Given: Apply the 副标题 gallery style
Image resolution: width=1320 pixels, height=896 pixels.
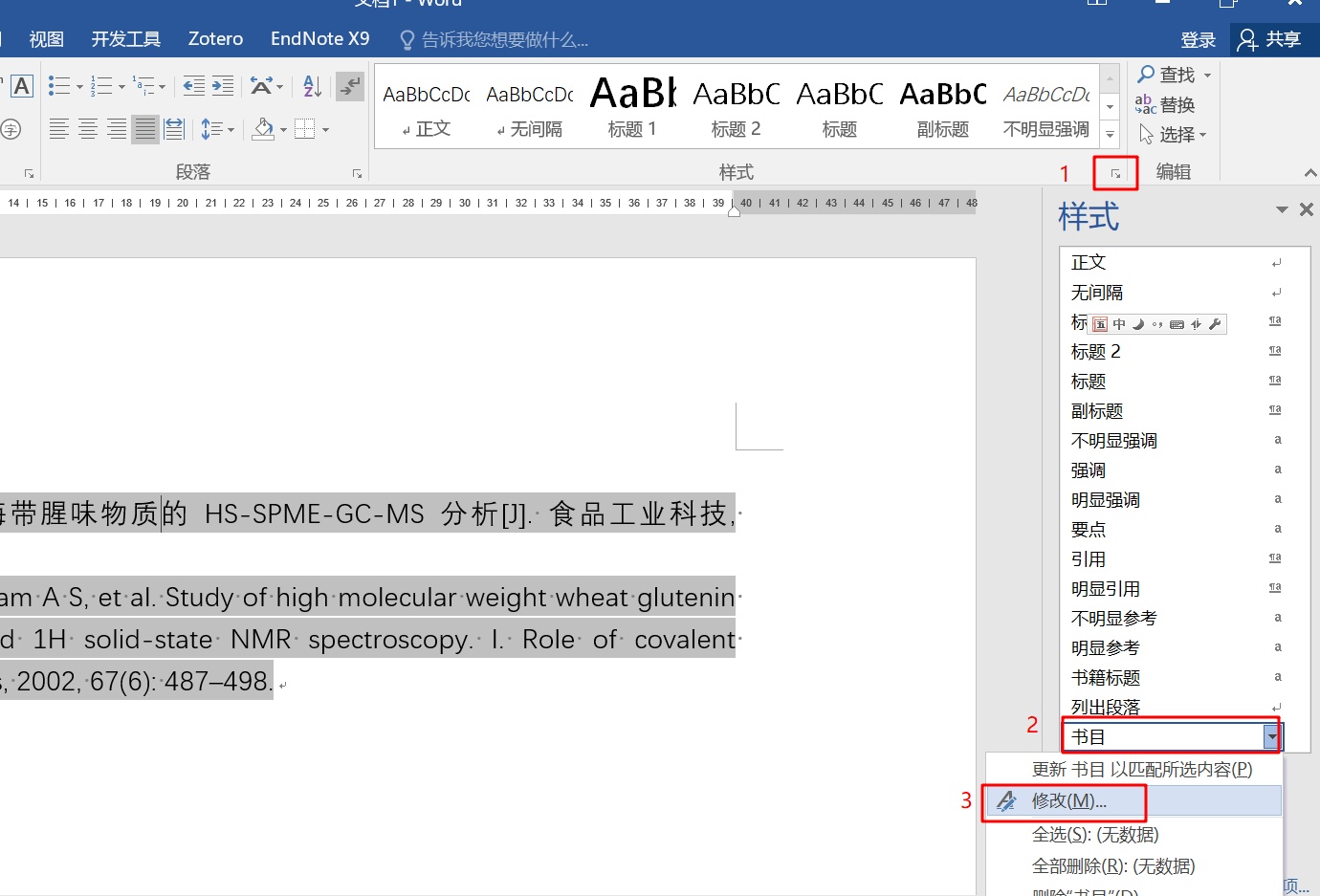Looking at the screenshot, I should 942,107.
